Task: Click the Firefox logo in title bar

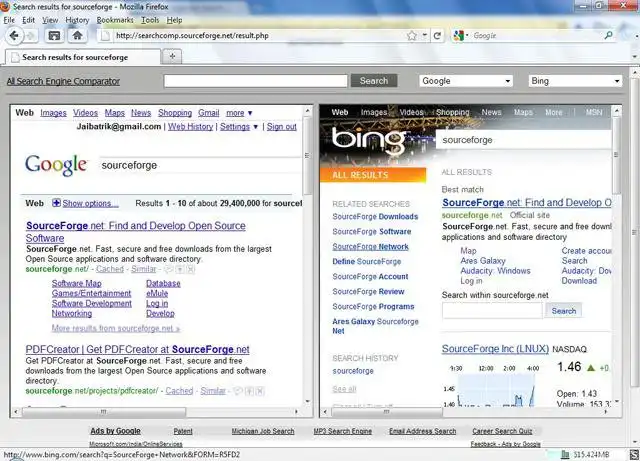Action: (5, 7)
